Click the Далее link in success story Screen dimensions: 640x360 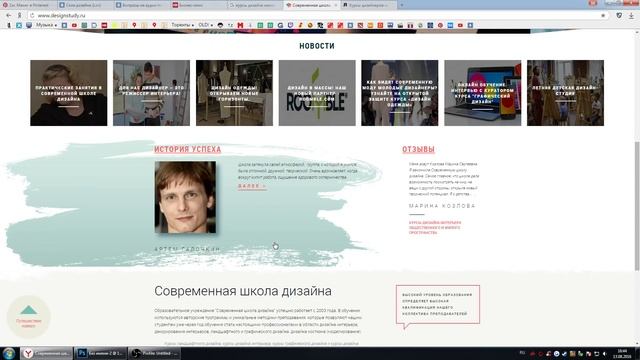252,186
